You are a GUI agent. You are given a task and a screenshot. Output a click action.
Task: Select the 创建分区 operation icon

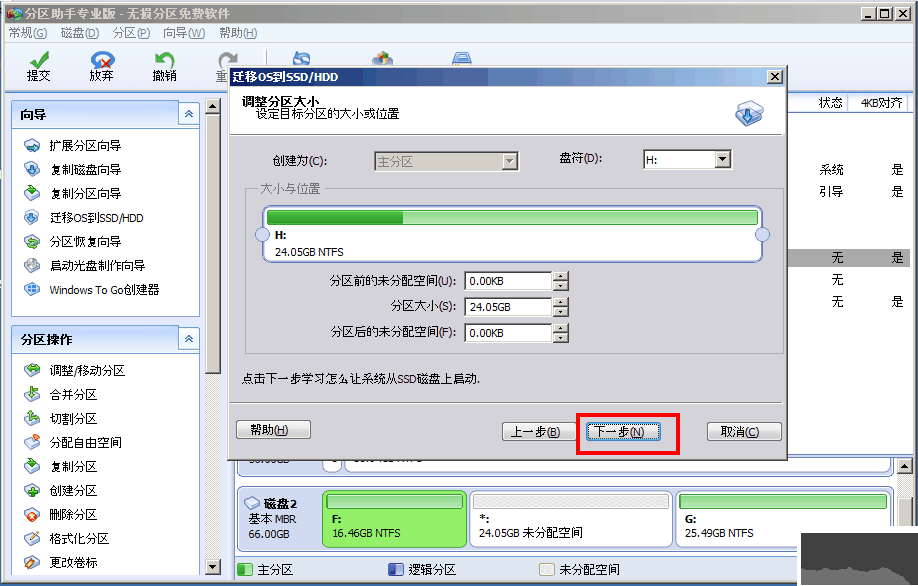click(32, 491)
